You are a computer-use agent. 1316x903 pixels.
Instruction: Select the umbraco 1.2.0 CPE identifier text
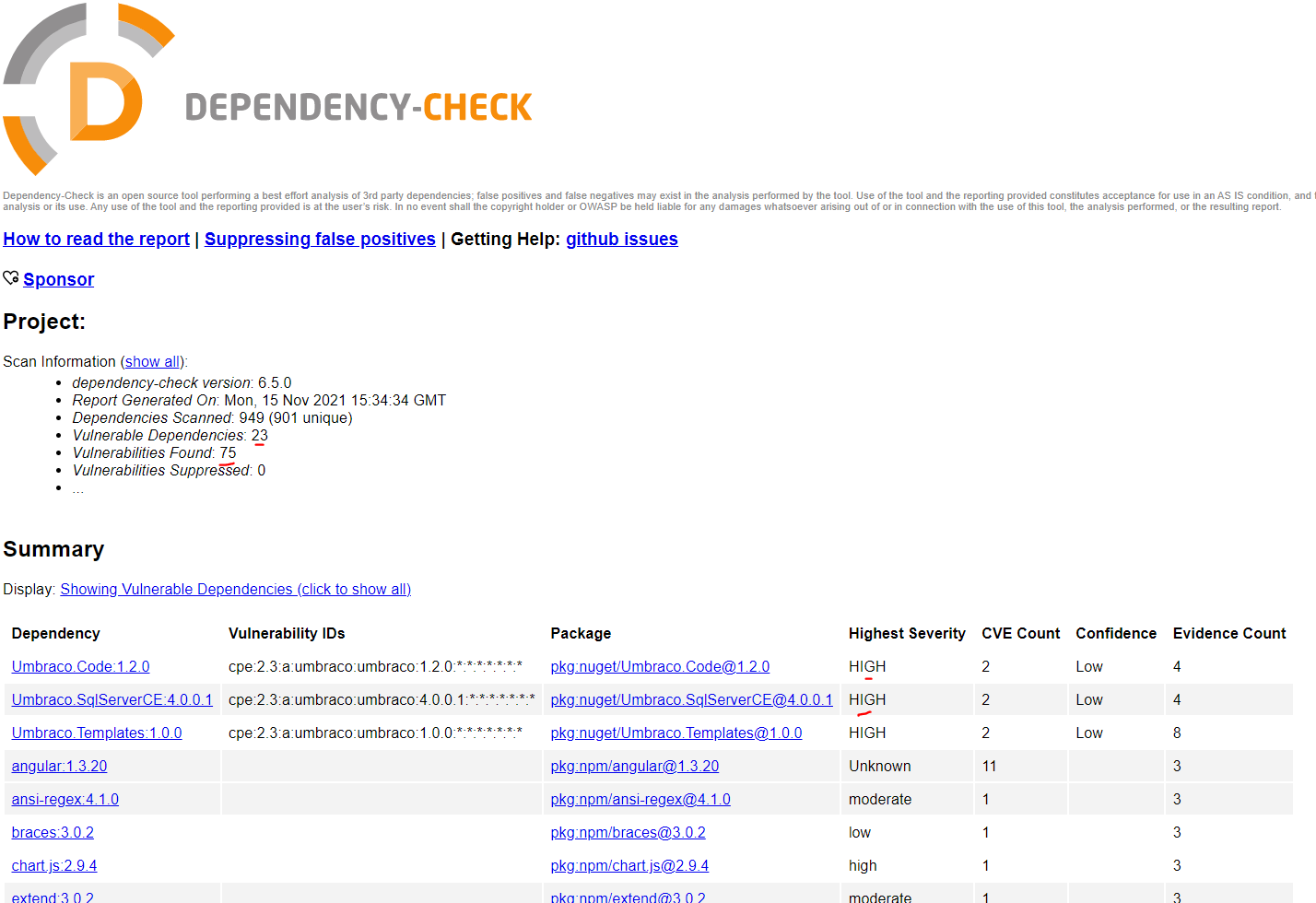[x=375, y=666]
